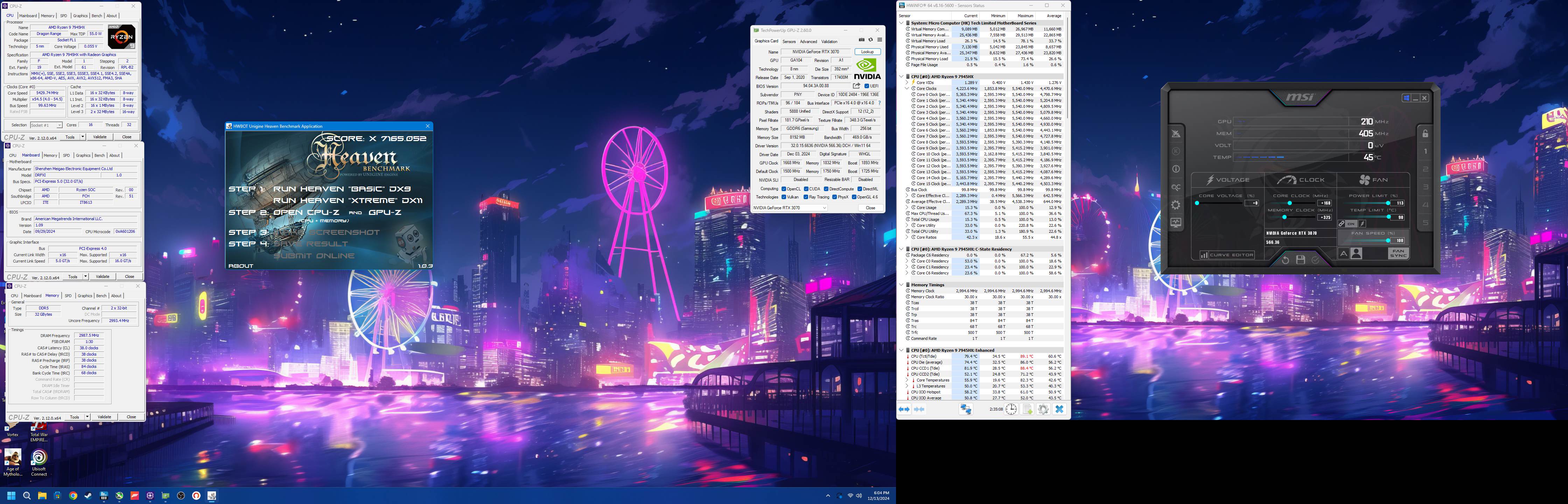
Task: Expand L3 Temperatures row in HWiNFO
Action: pos(907,386)
